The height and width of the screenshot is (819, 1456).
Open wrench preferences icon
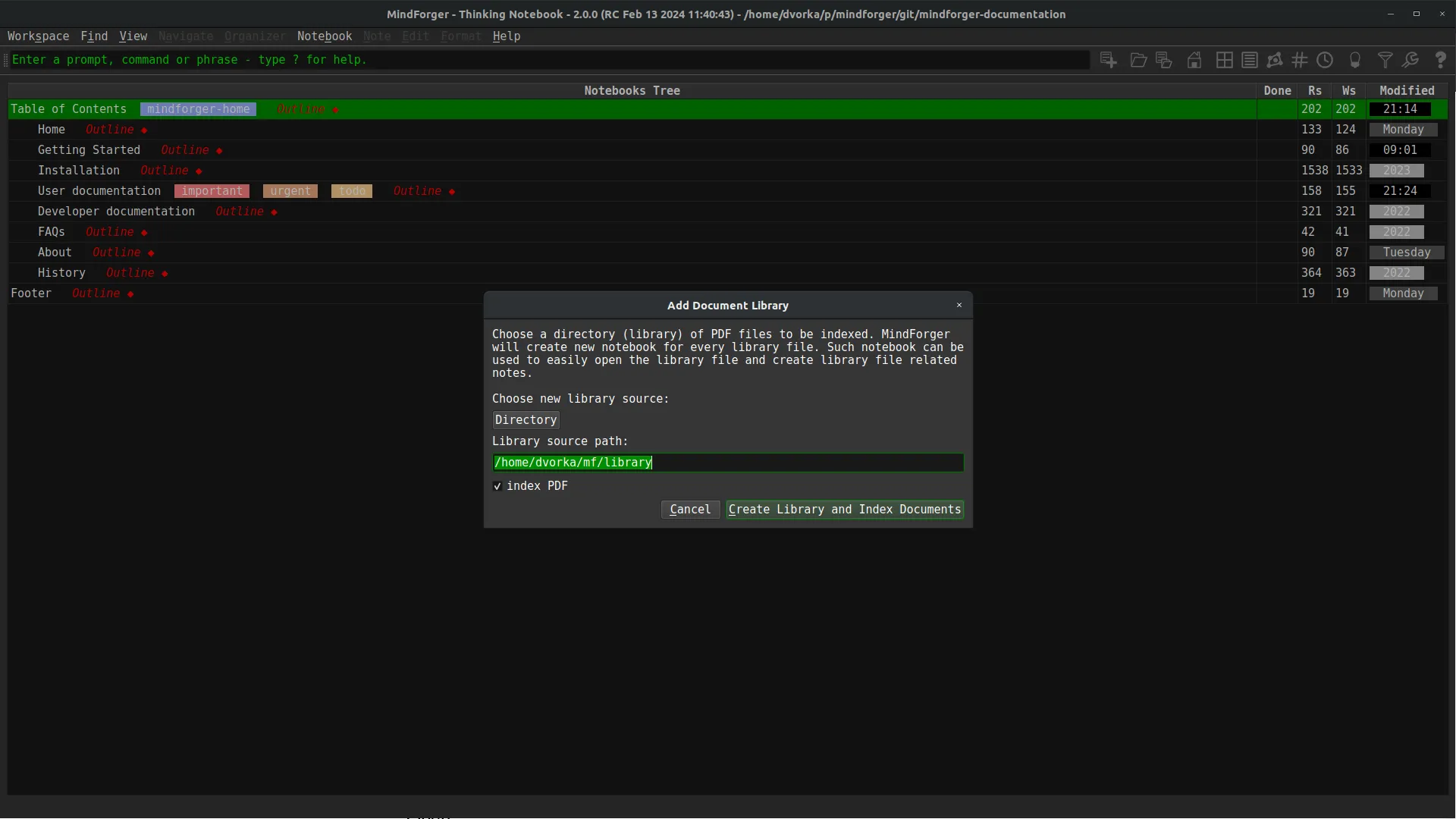tap(1410, 60)
